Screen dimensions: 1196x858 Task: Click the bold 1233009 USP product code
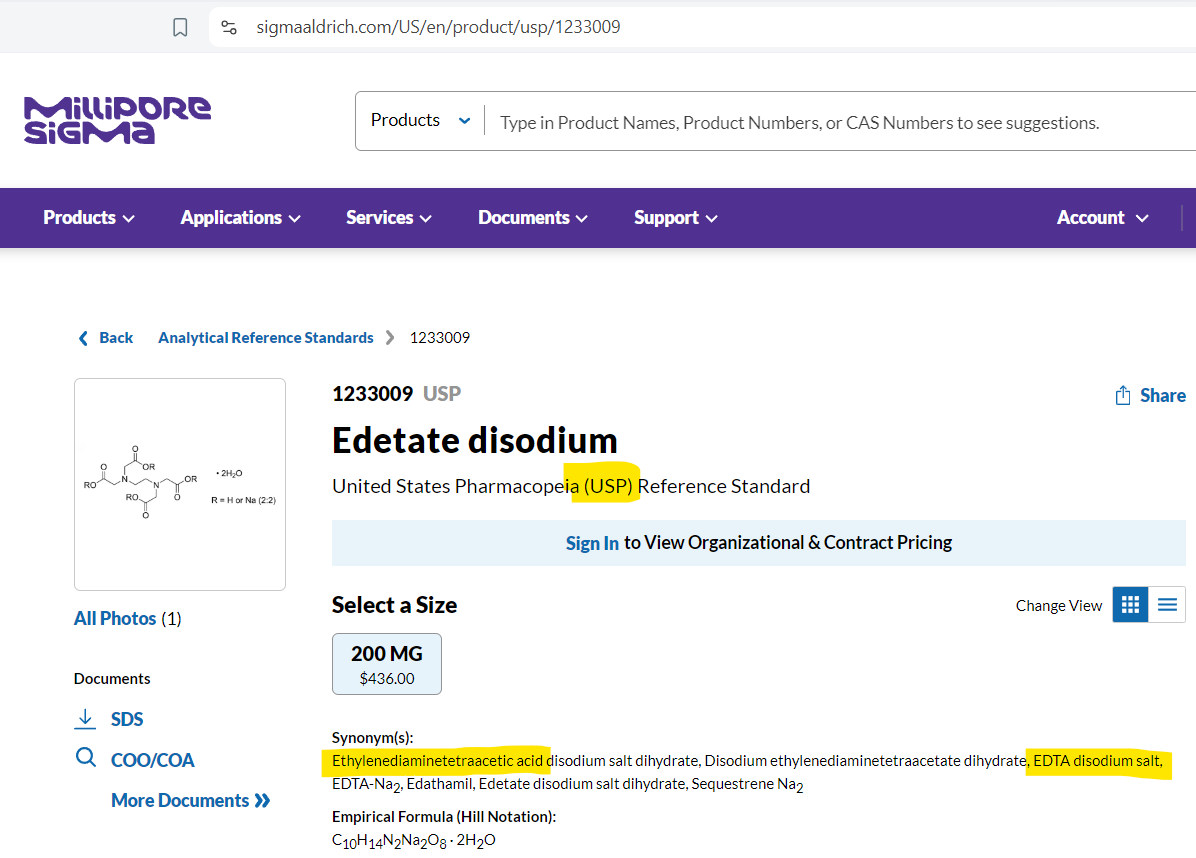397,394
